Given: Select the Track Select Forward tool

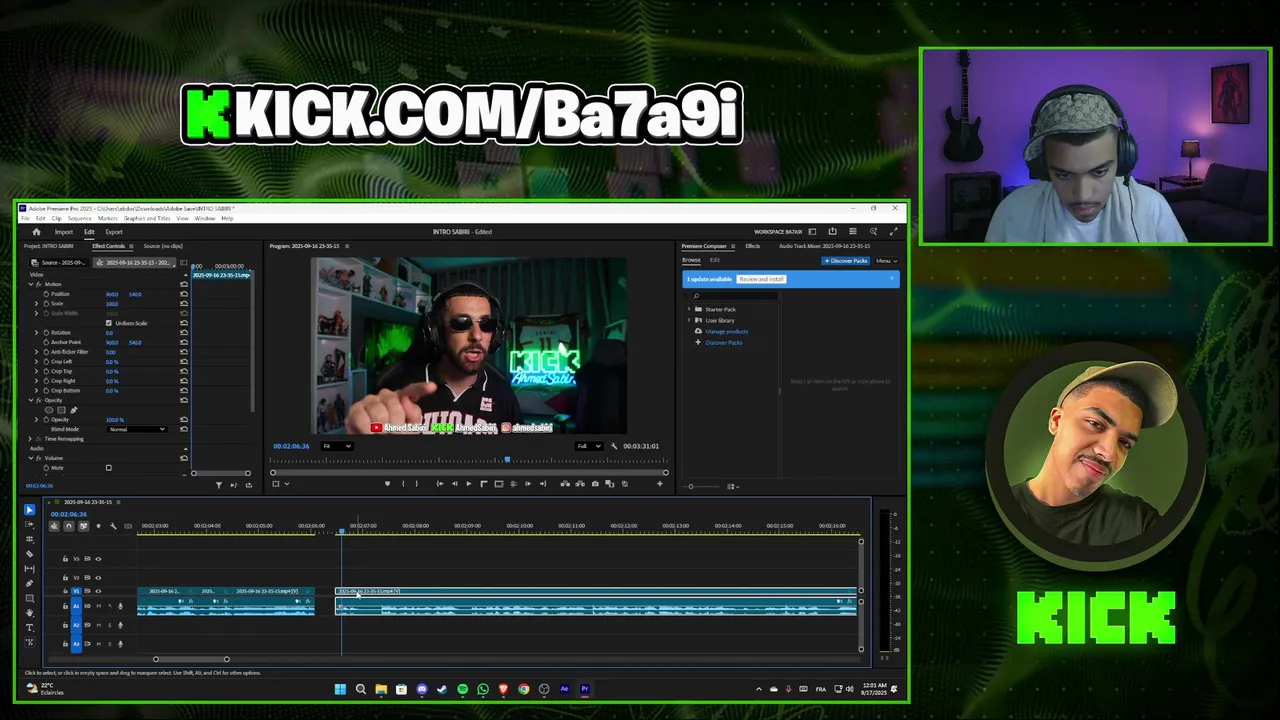Looking at the screenshot, I should (x=29, y=524).
